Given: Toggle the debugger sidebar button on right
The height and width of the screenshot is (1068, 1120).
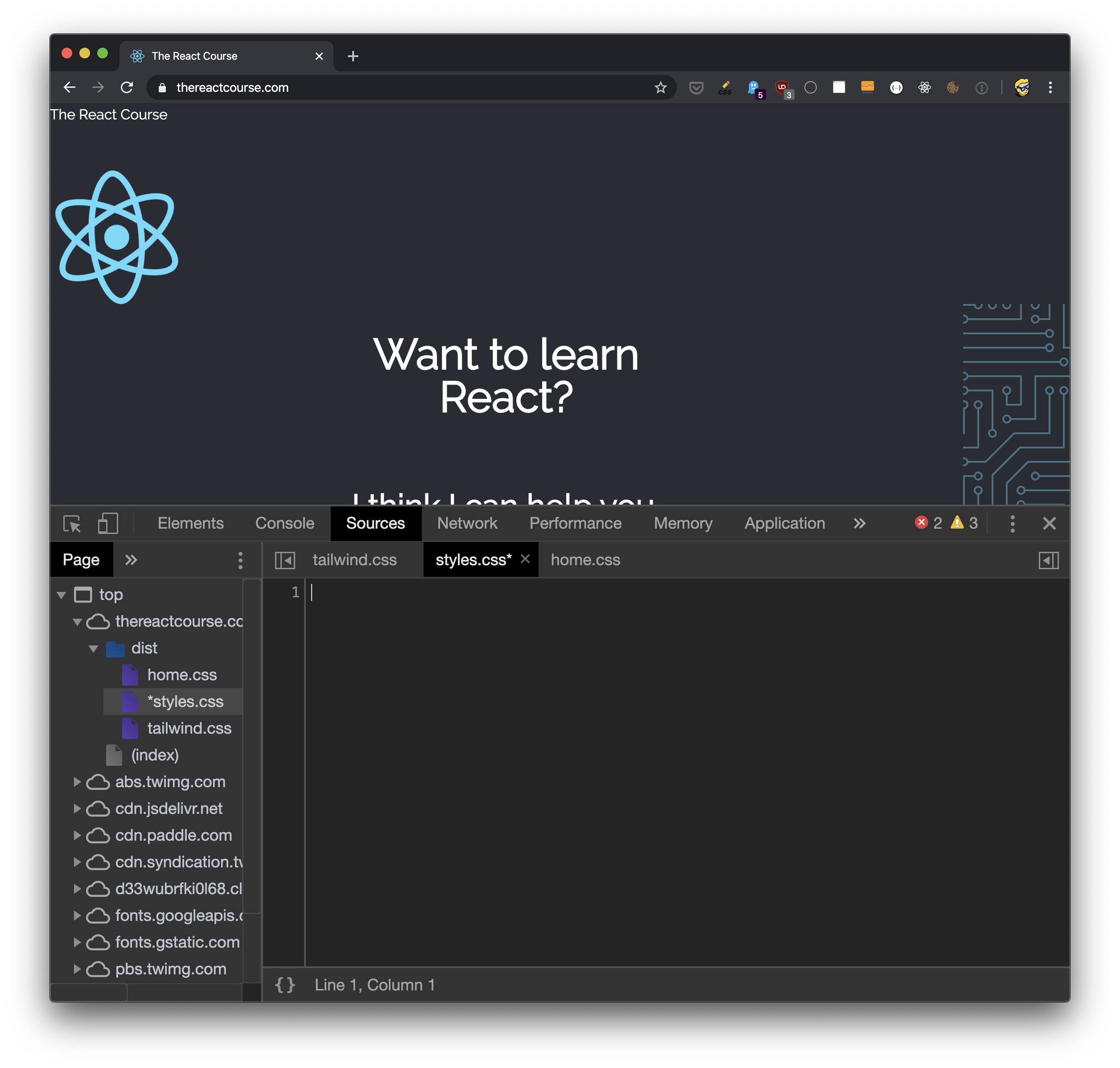Looking at the screenshot, I should click(x=1048, y=560).
